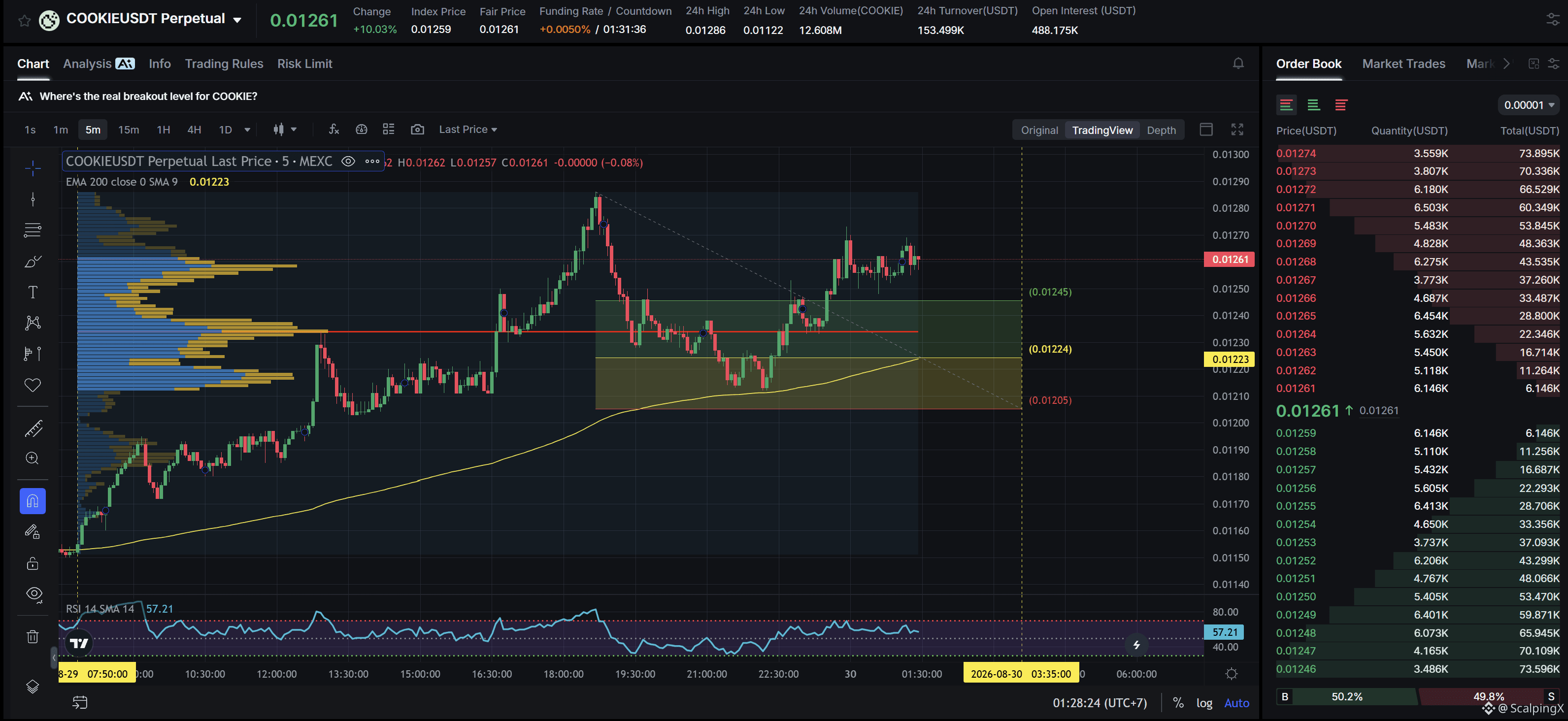The width and height of the screenshot is (1568, 721).
Task: Open chart time axis settings gear
Action: (x=1231, y=674)
